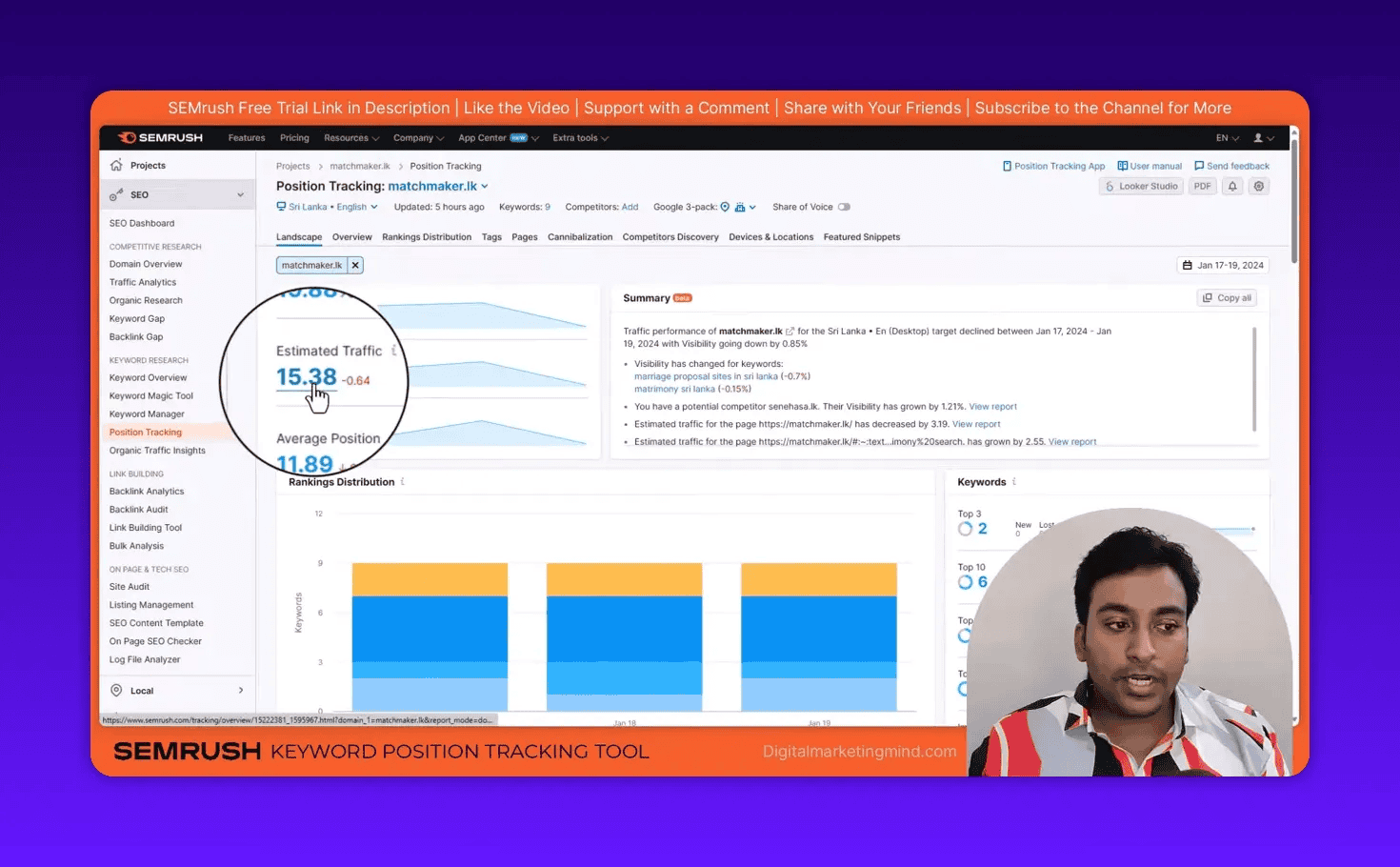Click the Add competitors link
This screenshot has width=1400, height=867.
point(630,207)
